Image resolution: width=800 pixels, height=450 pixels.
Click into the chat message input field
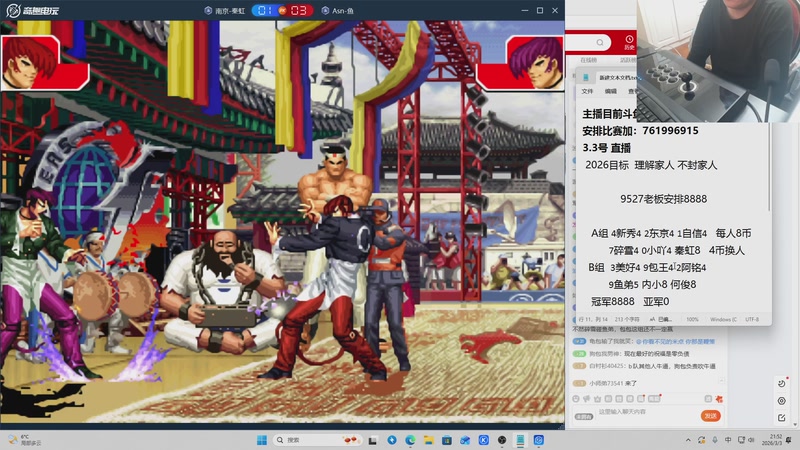coord(648,412)
